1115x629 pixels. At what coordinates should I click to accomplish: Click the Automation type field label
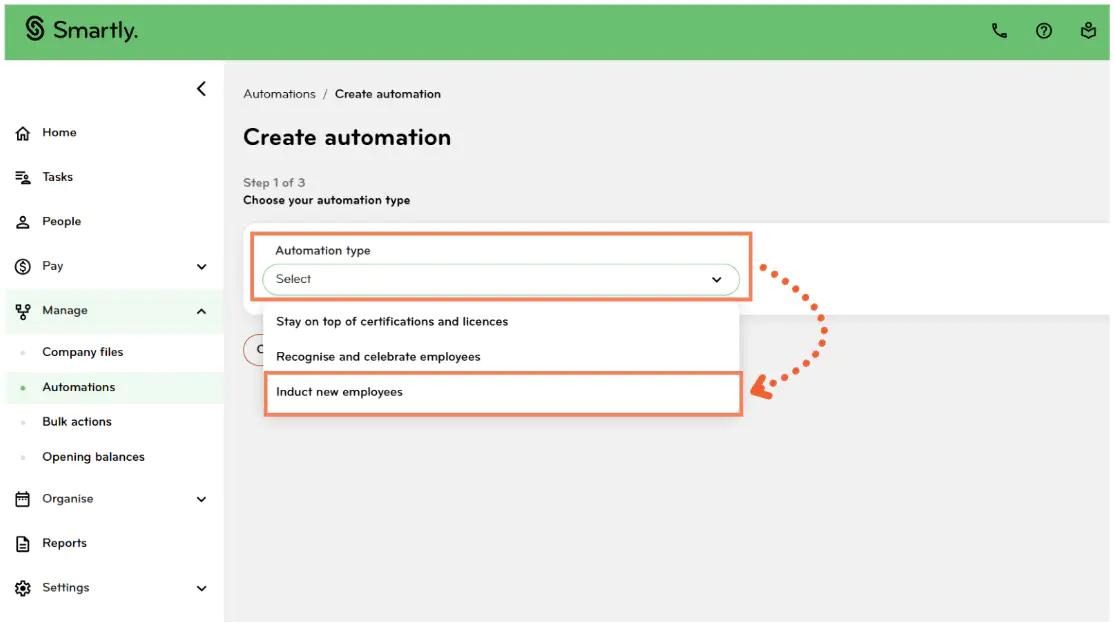point(323,251)
